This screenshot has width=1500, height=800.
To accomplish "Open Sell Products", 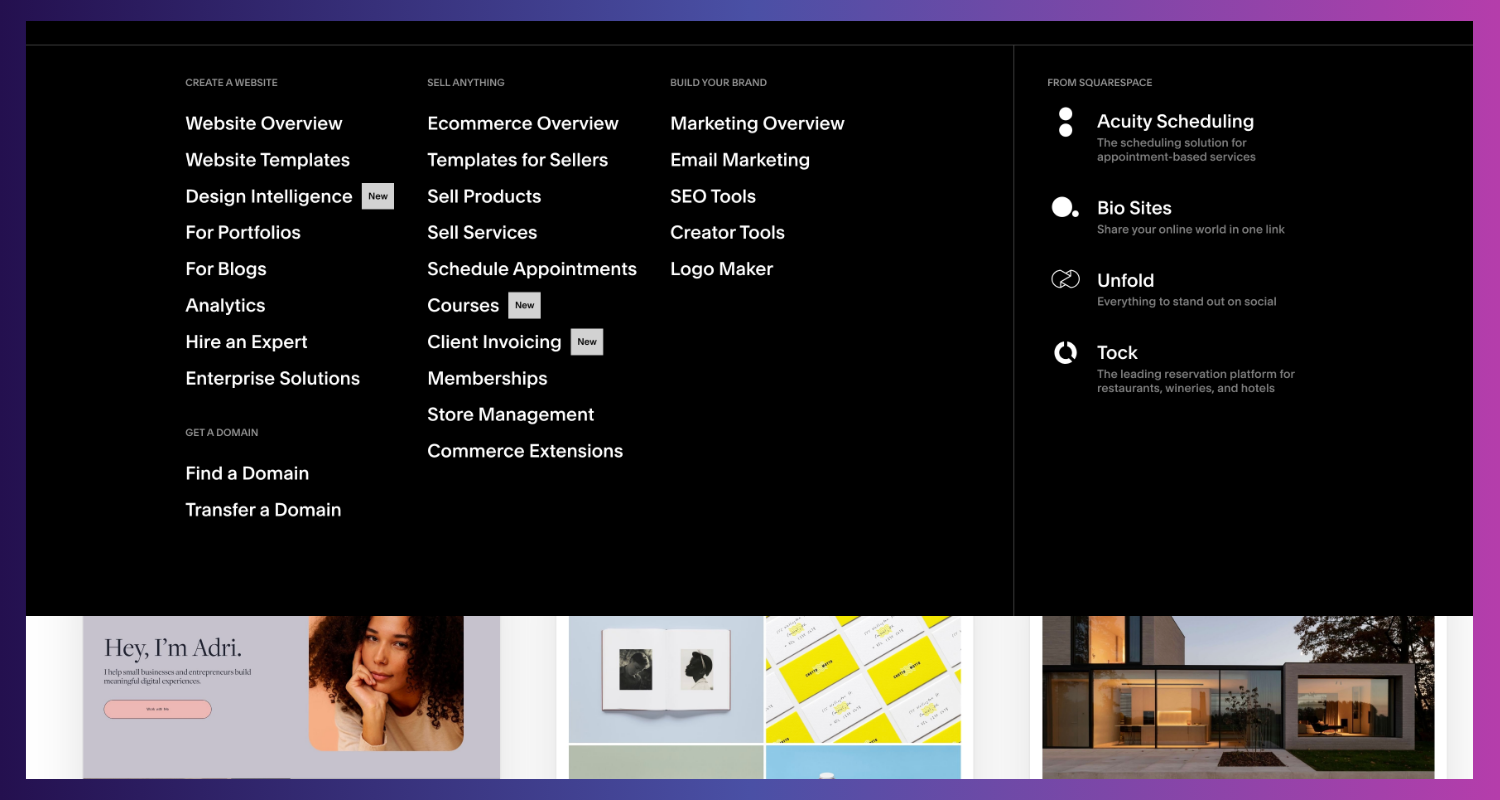I will (484, 196).
